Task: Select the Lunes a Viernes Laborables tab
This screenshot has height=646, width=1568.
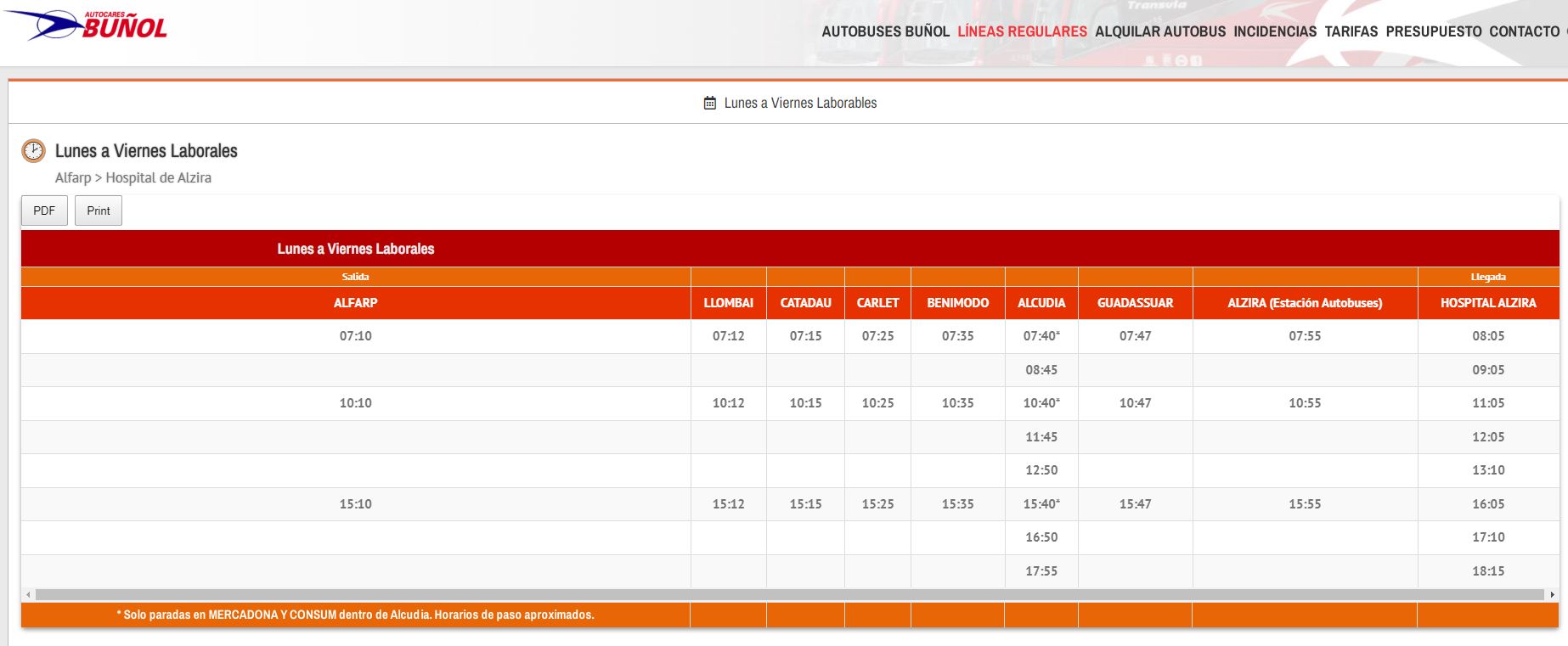Action: click(800, 103)
